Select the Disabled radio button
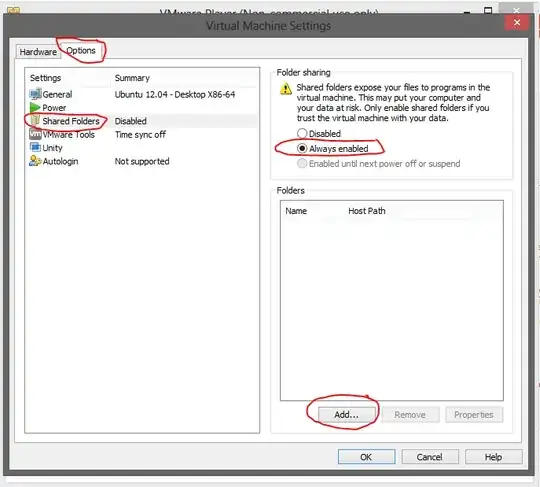The image size is (540, 487). point(302,133)
